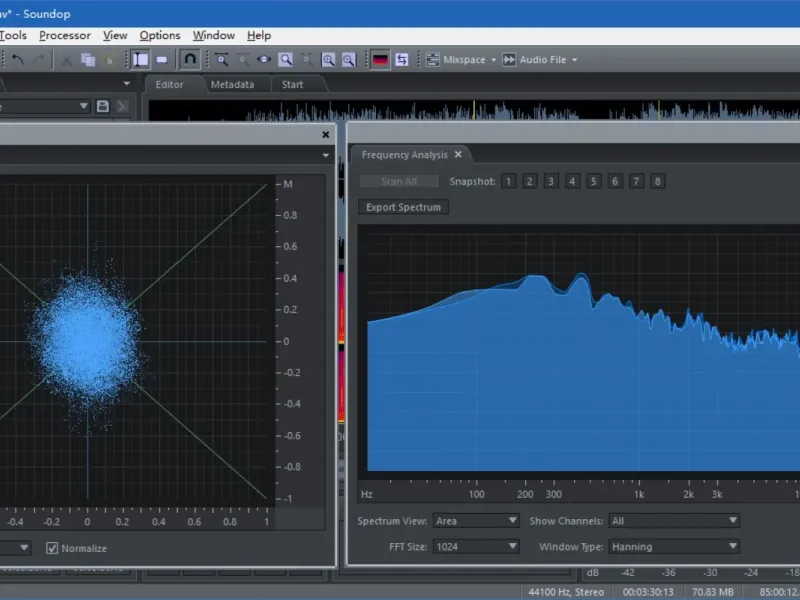Open the FFT Size dropdown
The width and height of the screenshot is (800, 600).
476,547
